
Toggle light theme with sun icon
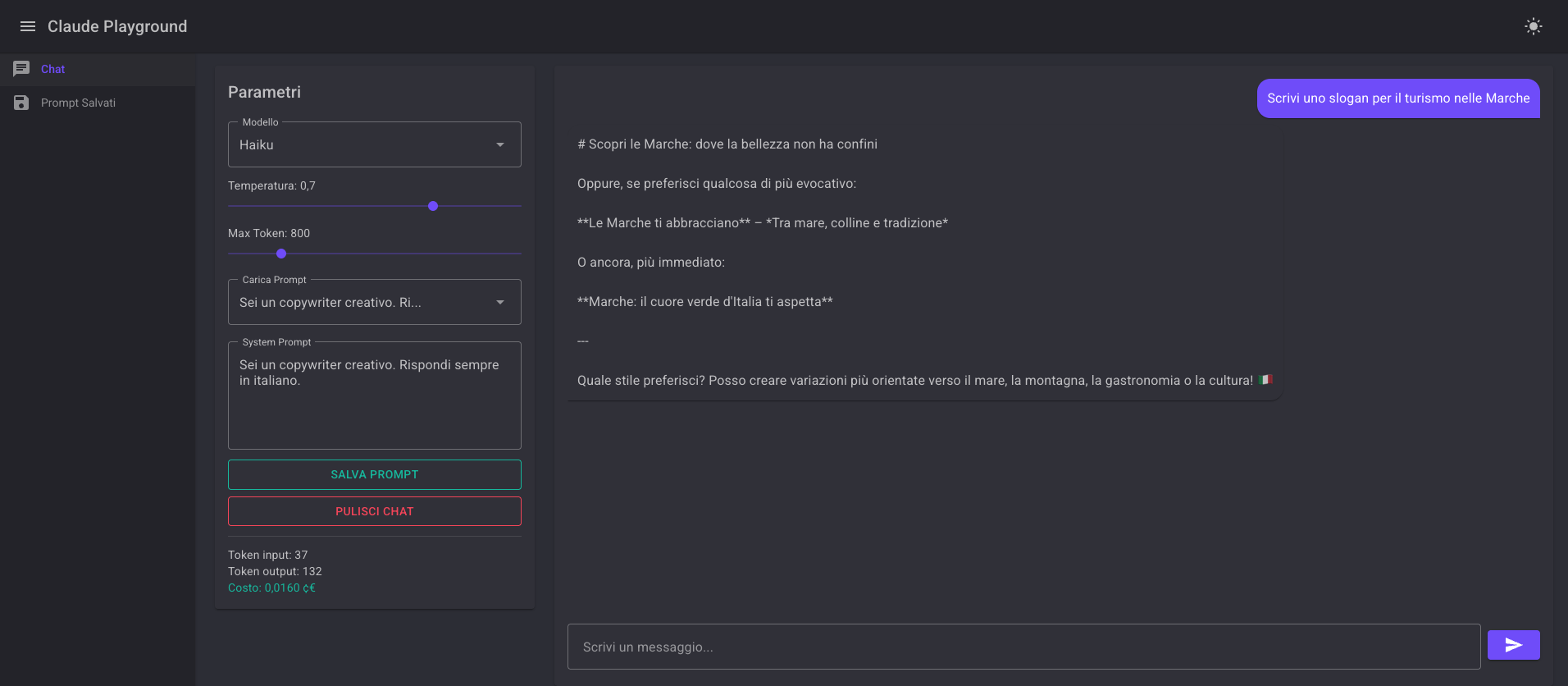[1533, 26]
